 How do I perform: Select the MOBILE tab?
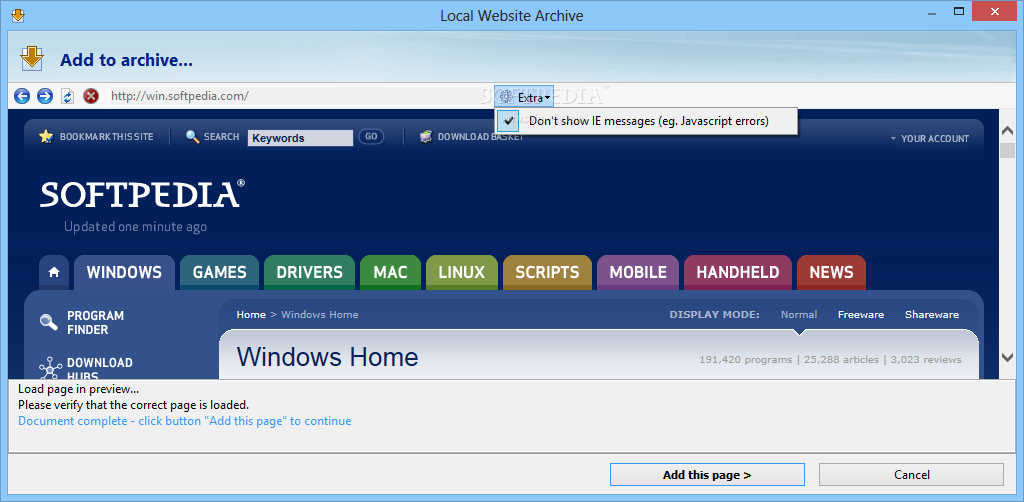[x=638, y=272]
